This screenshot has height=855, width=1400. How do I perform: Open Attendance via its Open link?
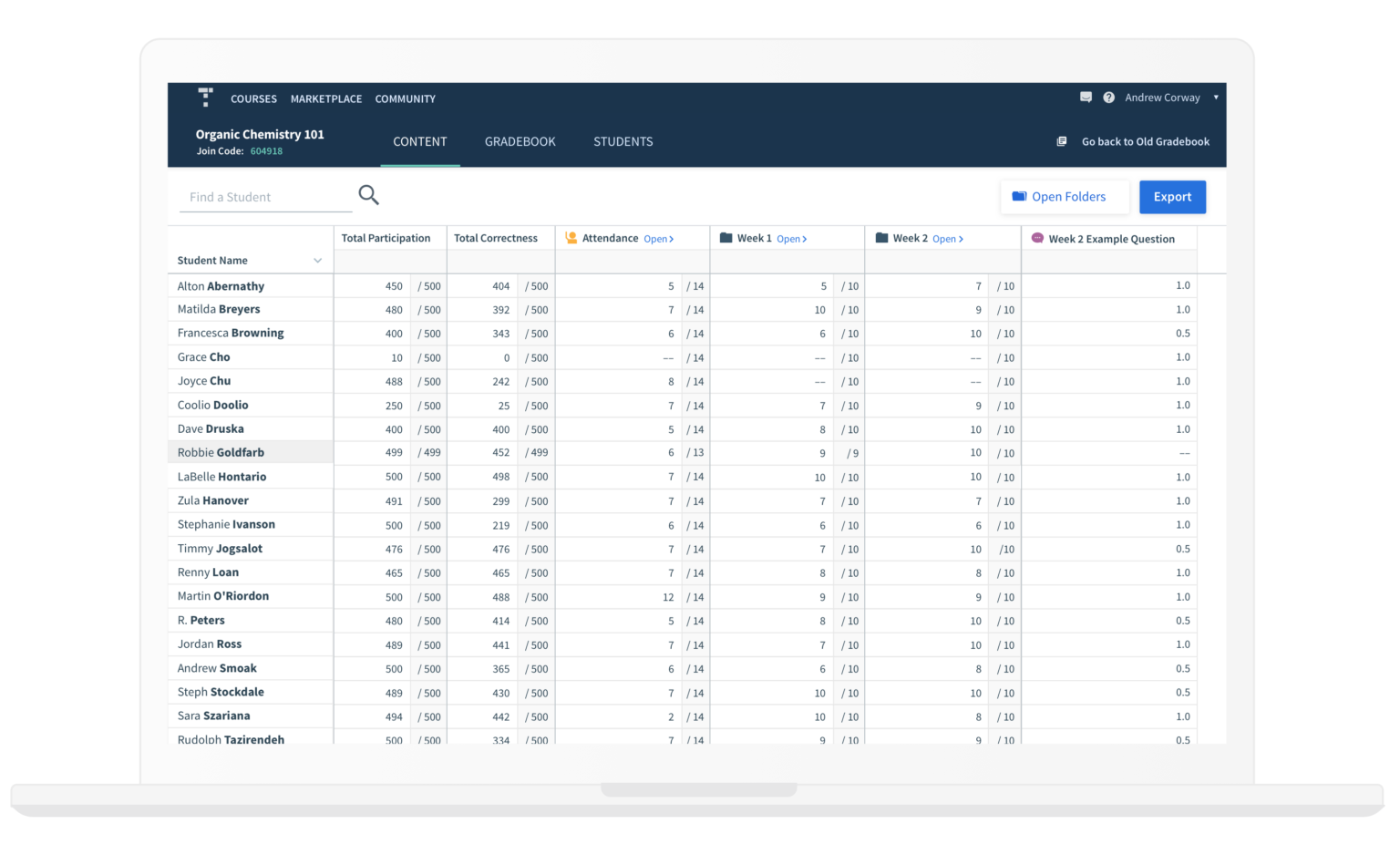coord(657,238)
